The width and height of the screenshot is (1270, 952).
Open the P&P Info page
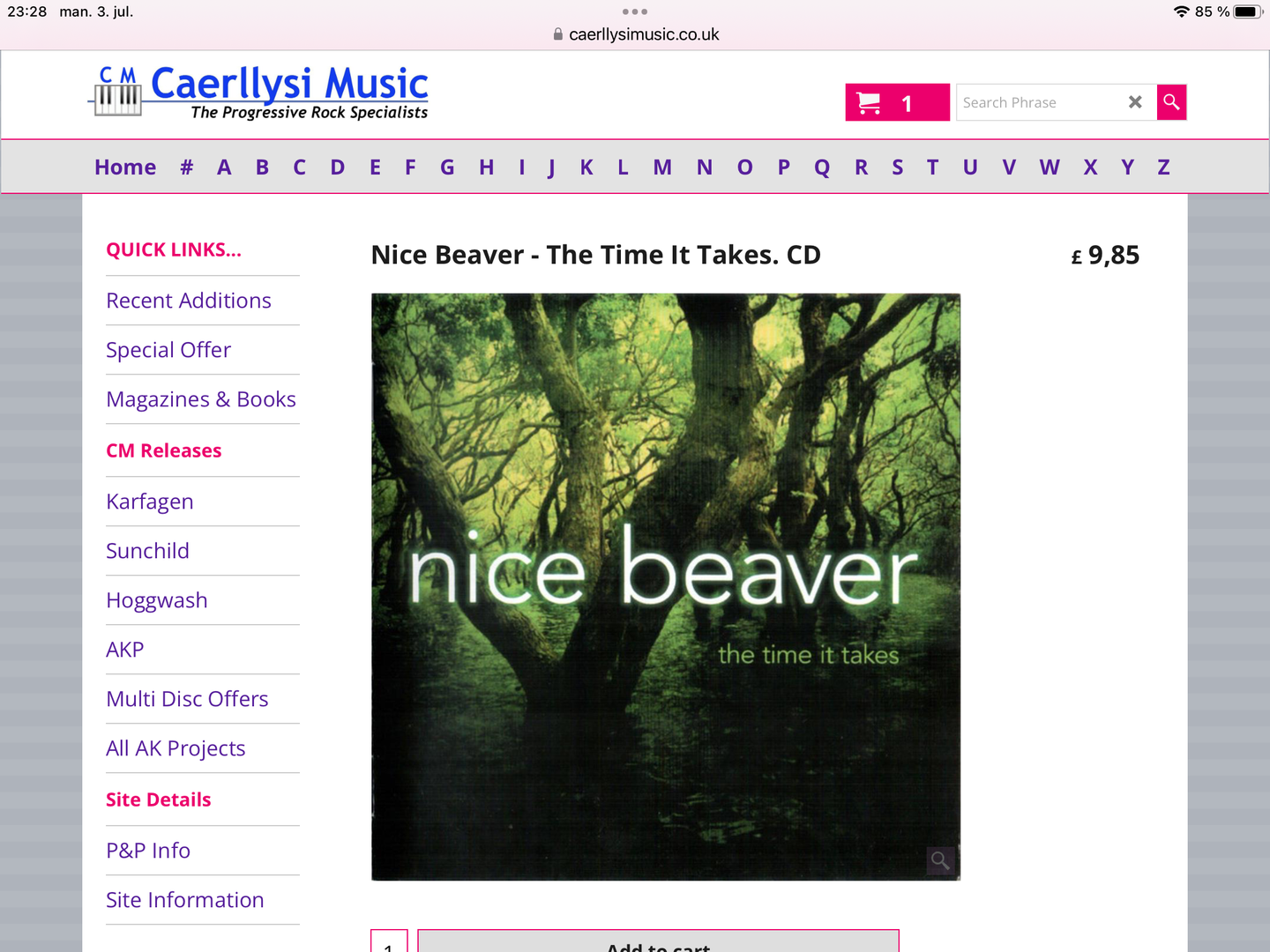[148, 851]
